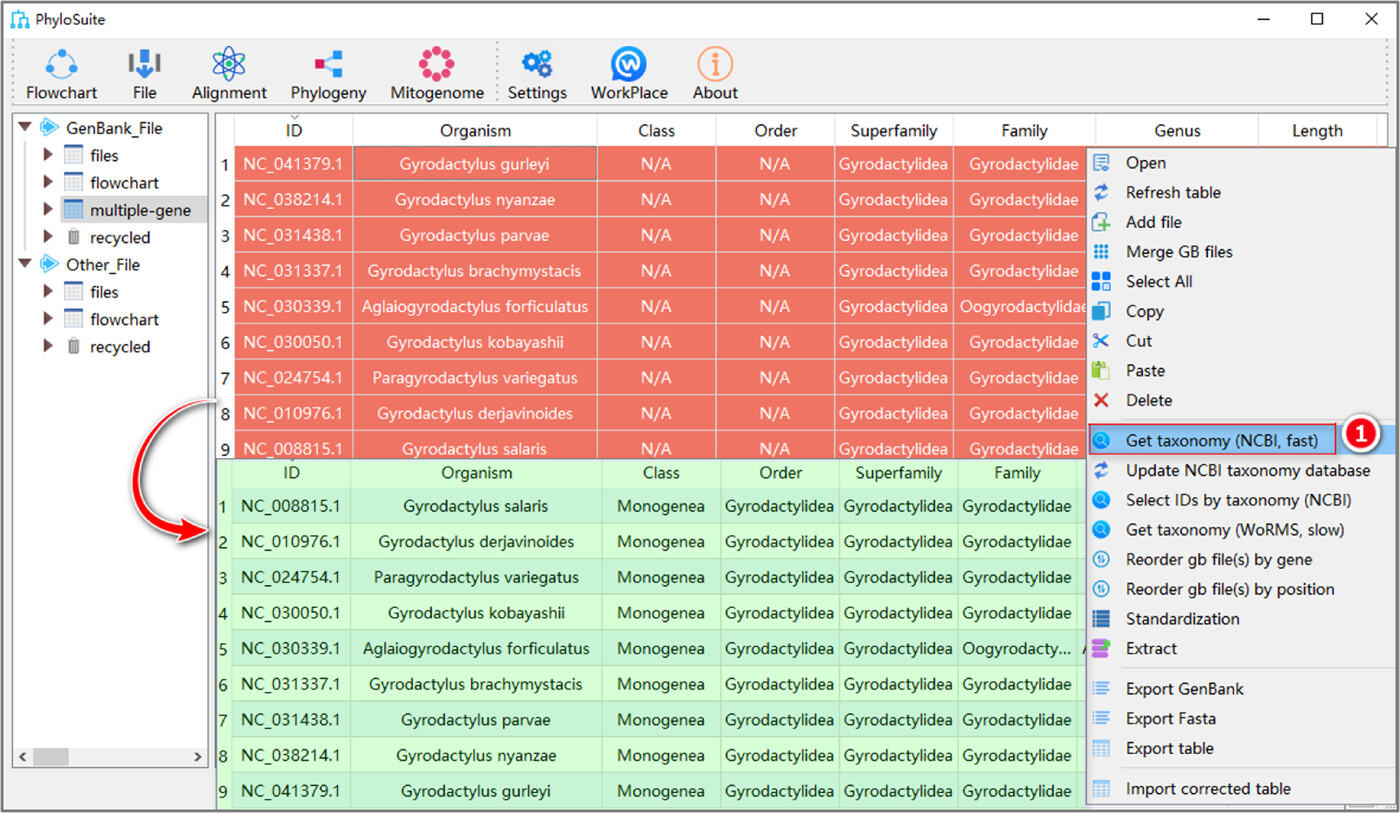Viewport: 1400px width, 813px height.
Task: Click the PhyloSuite app icon in title bar
Action: tap(20, 19)
